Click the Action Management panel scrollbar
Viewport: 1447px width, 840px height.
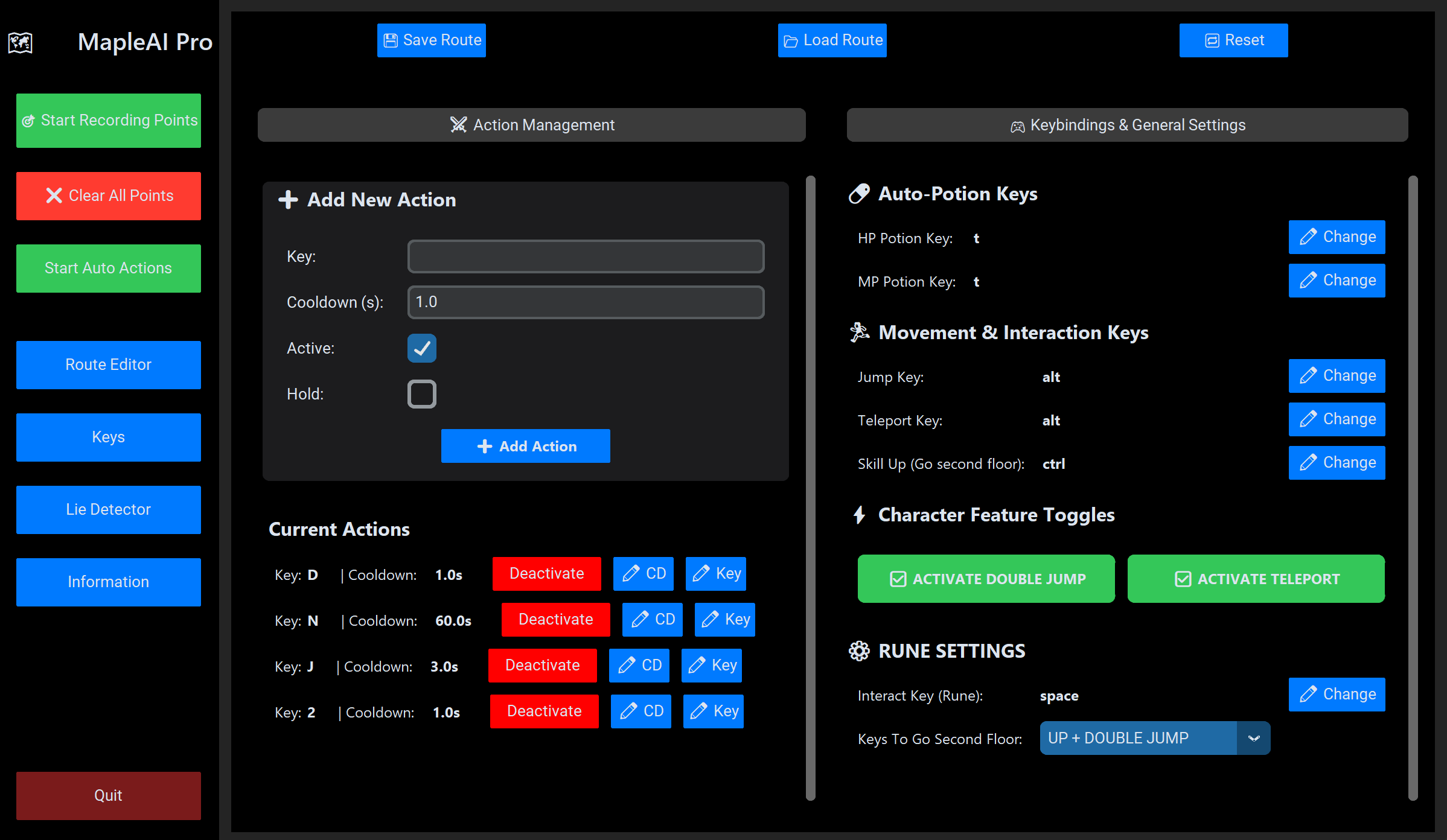(x=810, y=488)
